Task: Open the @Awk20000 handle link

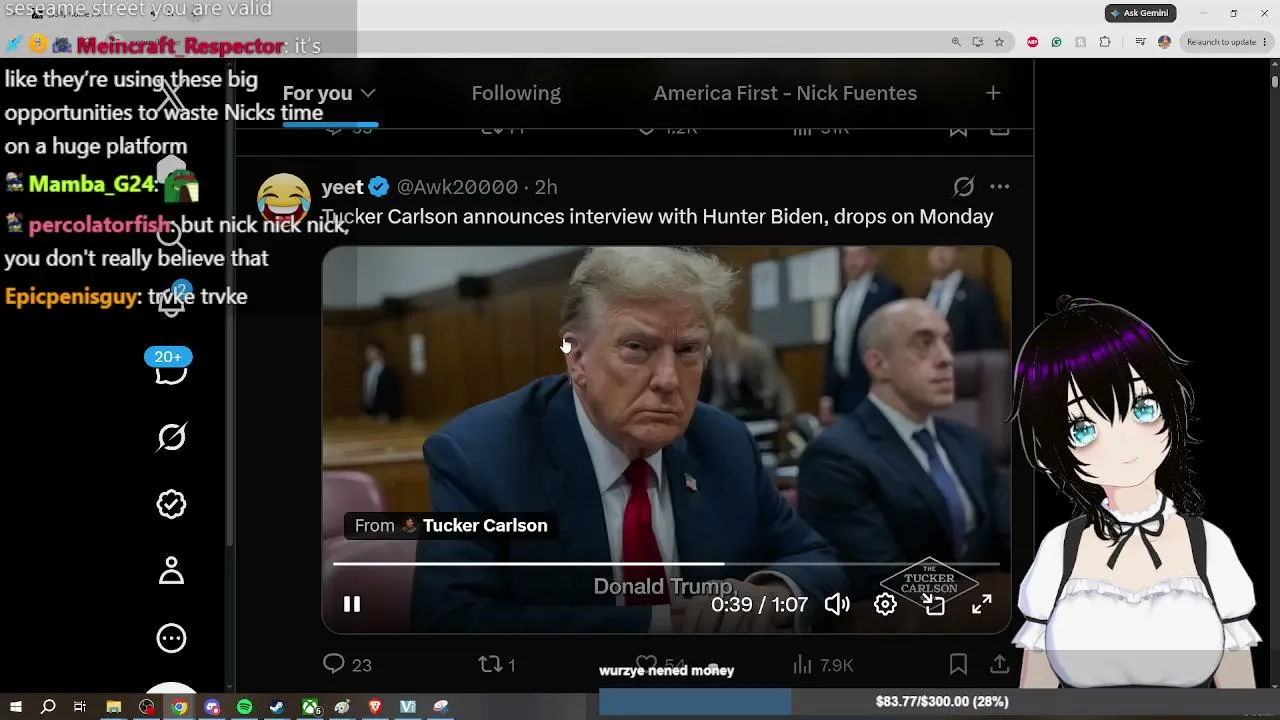Action: pos(457,187)
